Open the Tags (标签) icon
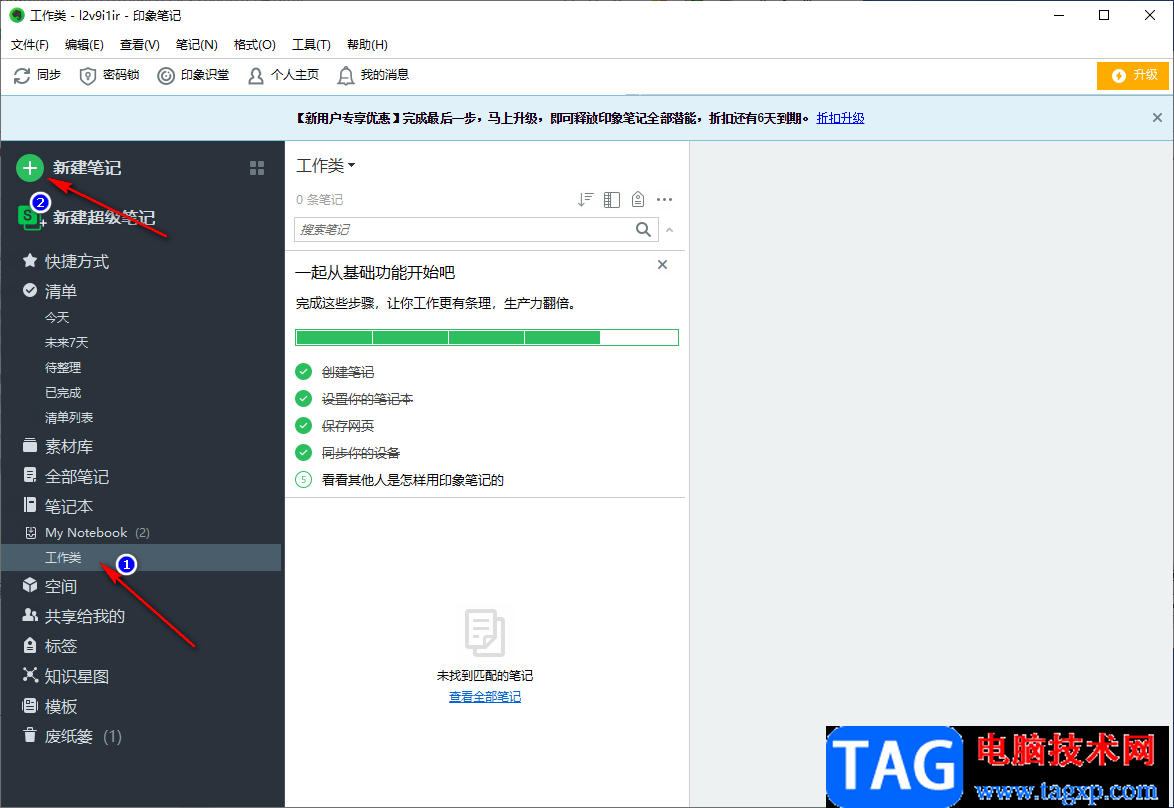This screenshot has width=1174, height=808. tap(30, 646)
